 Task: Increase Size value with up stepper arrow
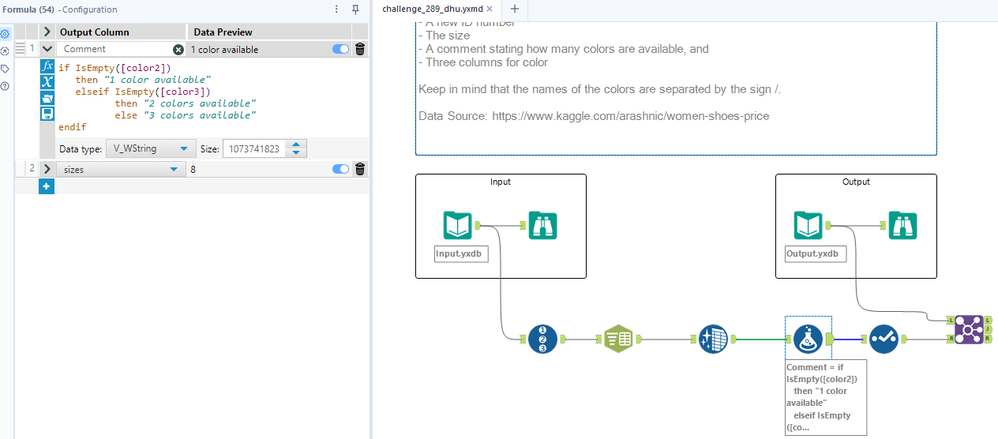click(297, 144)
